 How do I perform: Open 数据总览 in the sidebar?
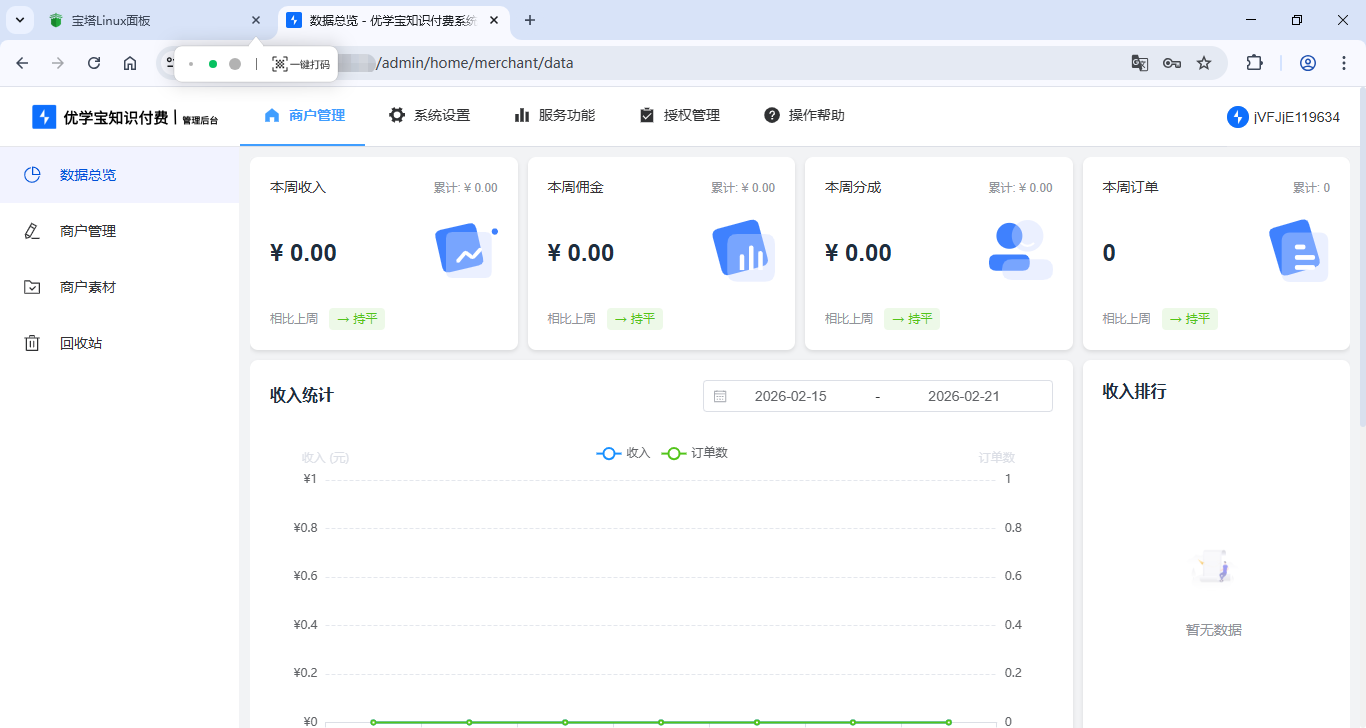(87, 175)
